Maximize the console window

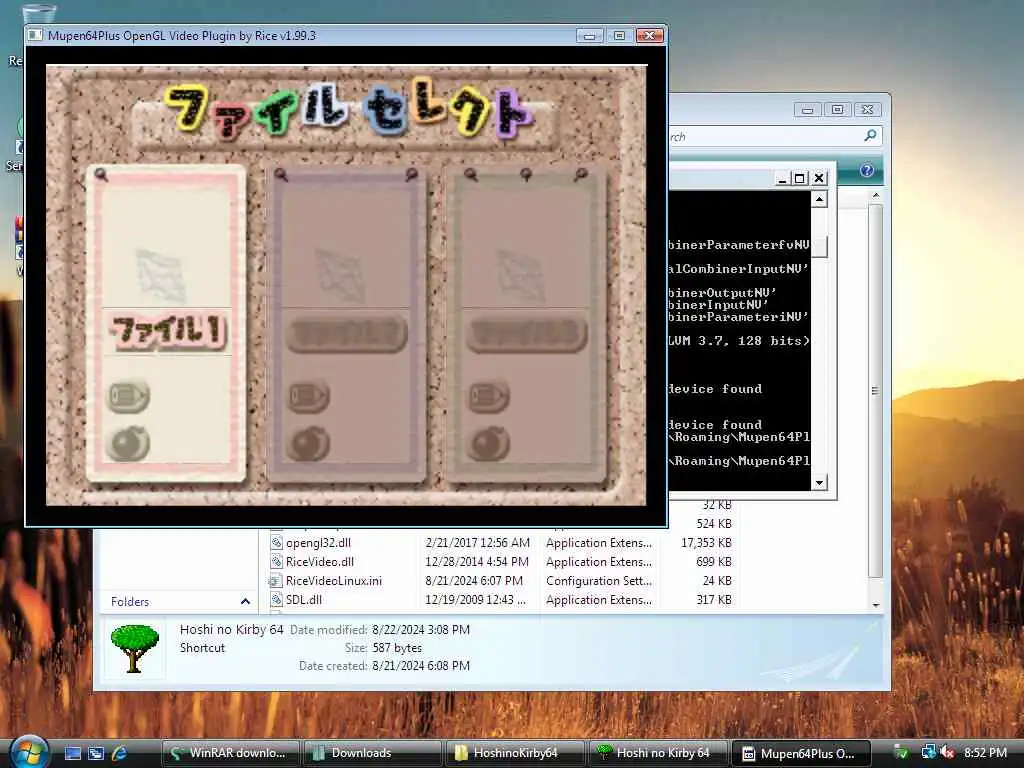click(800, 178)
